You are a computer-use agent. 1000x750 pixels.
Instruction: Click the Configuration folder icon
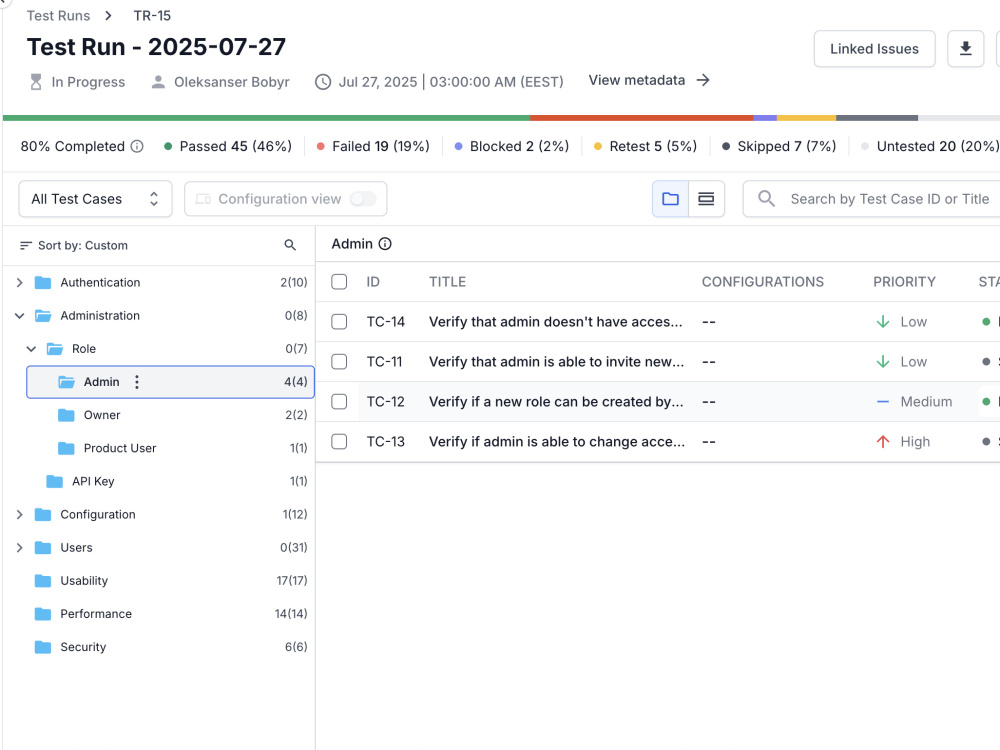point(43,515)
